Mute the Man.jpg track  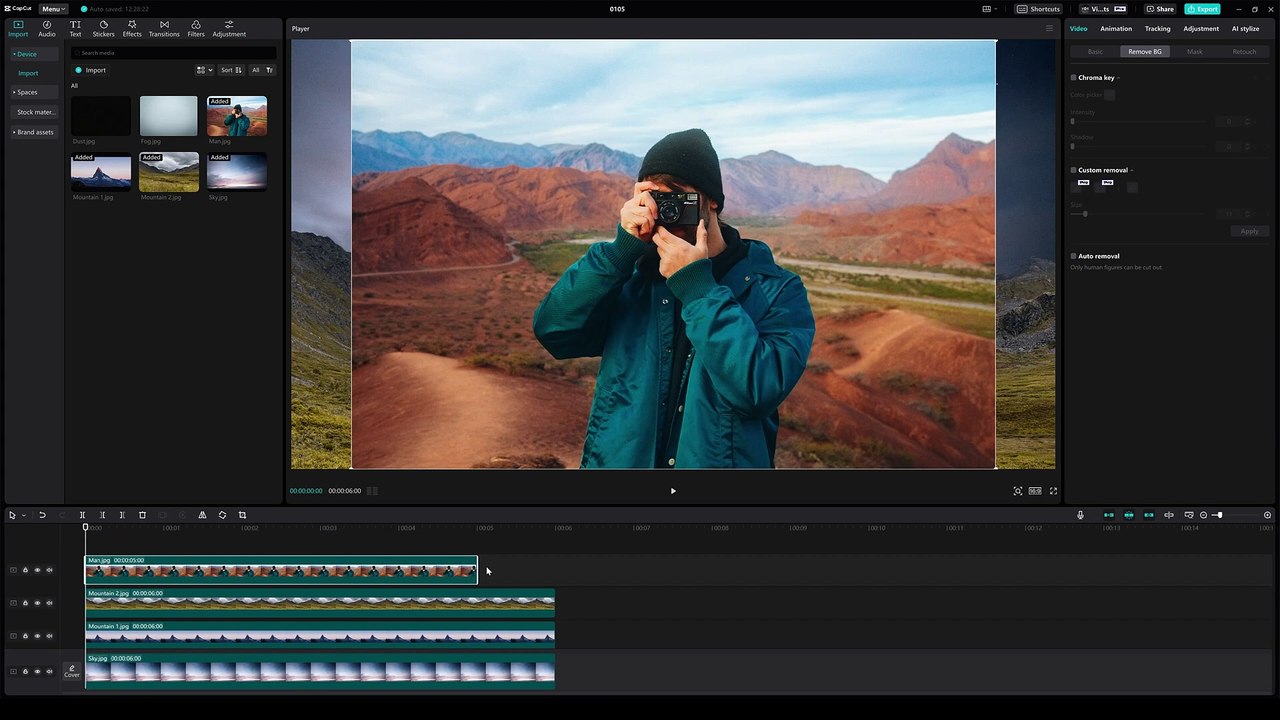pyautogui.click(x=49, y=570)
